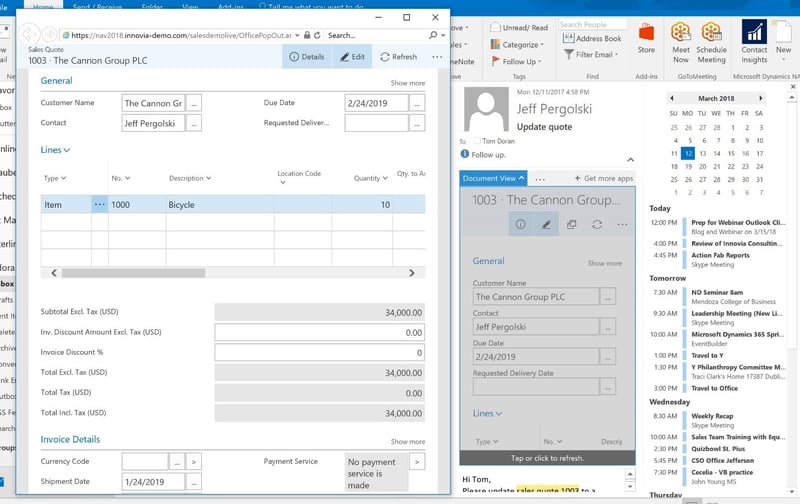
Task: Open the Follow Up dropdown in ribbon
Action: (x=516, y=61)
